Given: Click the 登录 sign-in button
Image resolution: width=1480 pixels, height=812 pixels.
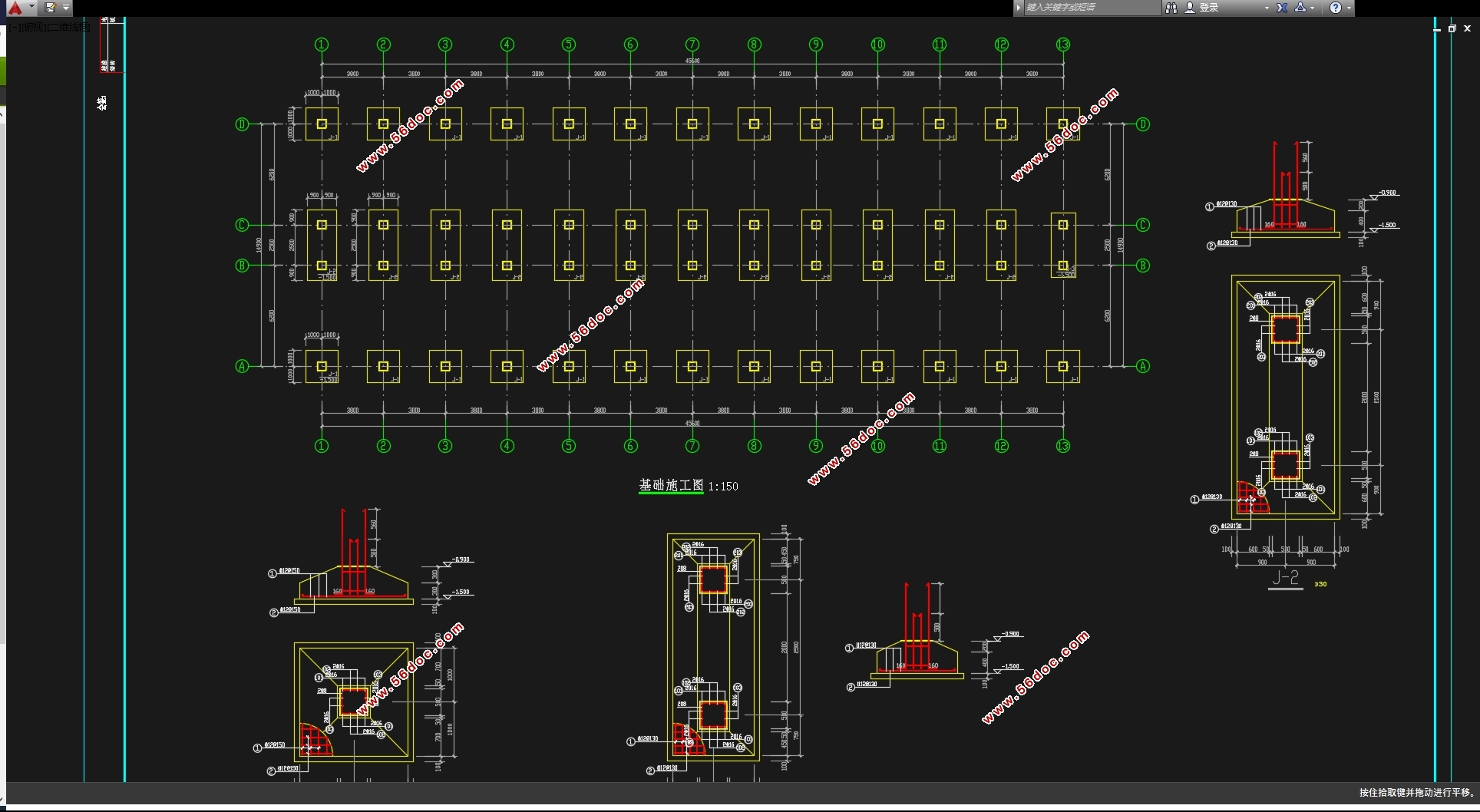Looking at the screenshot, I should pos(1209,8).
